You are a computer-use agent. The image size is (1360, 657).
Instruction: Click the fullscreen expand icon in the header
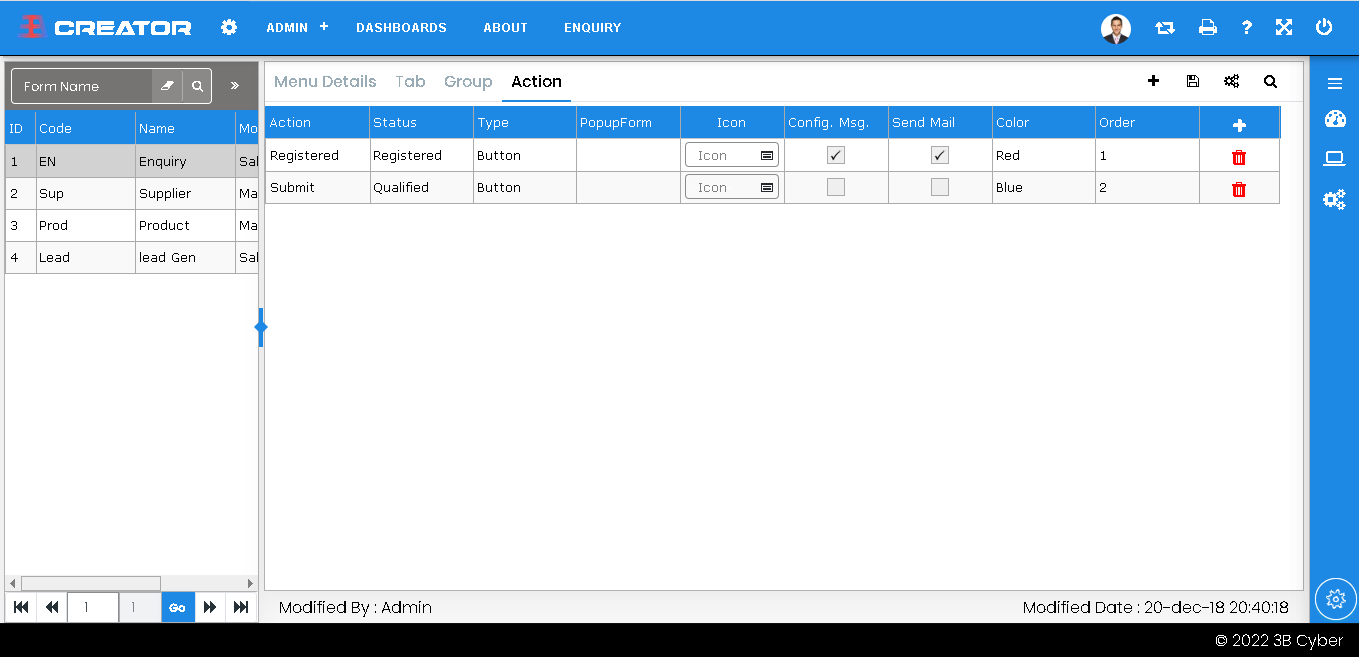(x=1284, y=28)
